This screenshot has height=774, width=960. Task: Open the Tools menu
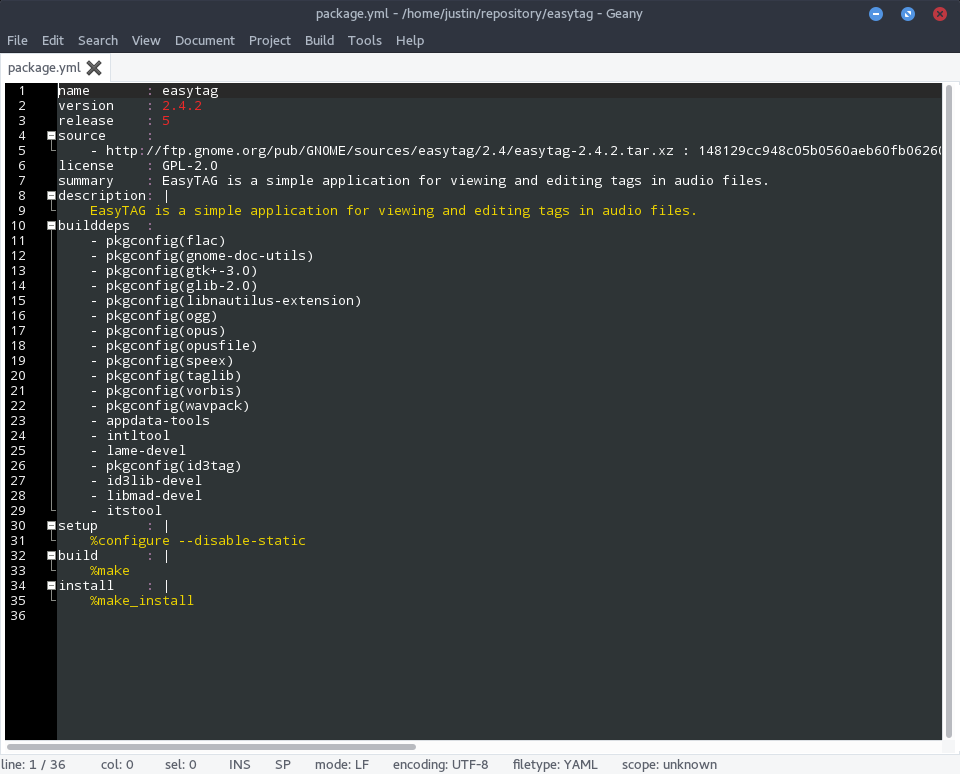tap(365, 40)
